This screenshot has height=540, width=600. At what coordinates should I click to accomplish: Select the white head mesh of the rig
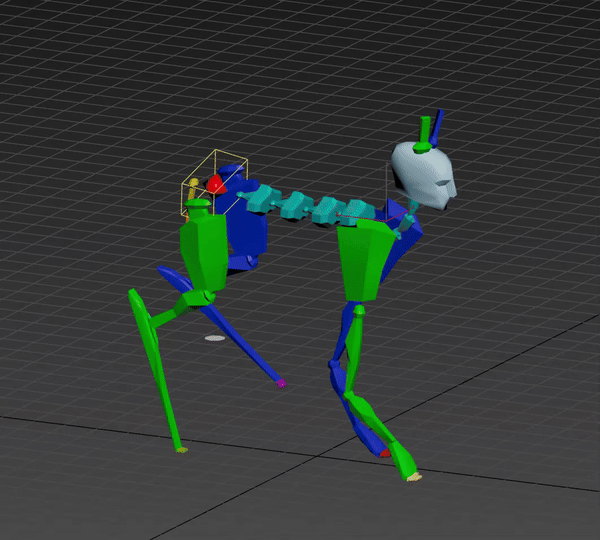tap(423, 176)
